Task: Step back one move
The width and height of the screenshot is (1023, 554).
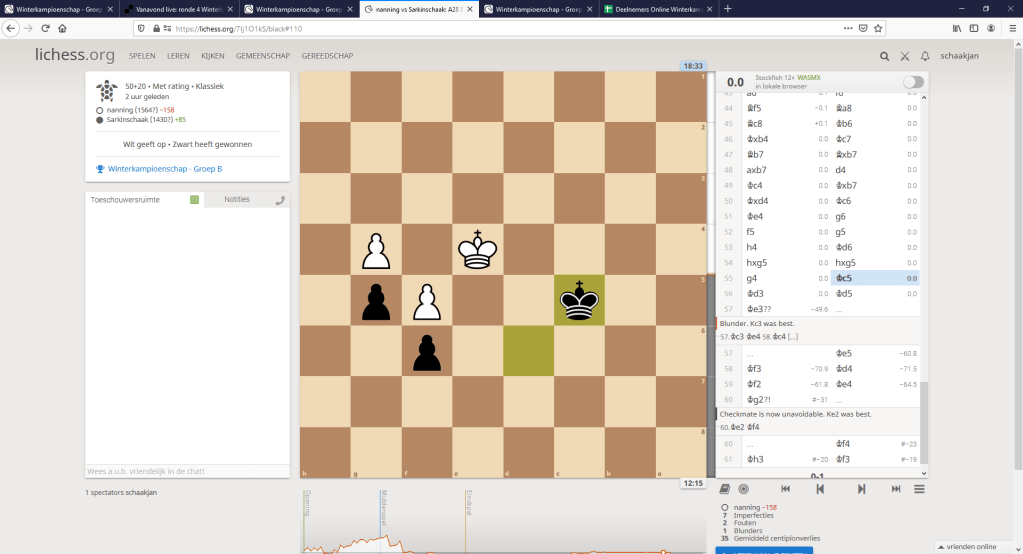Action: tap(820, 489)
